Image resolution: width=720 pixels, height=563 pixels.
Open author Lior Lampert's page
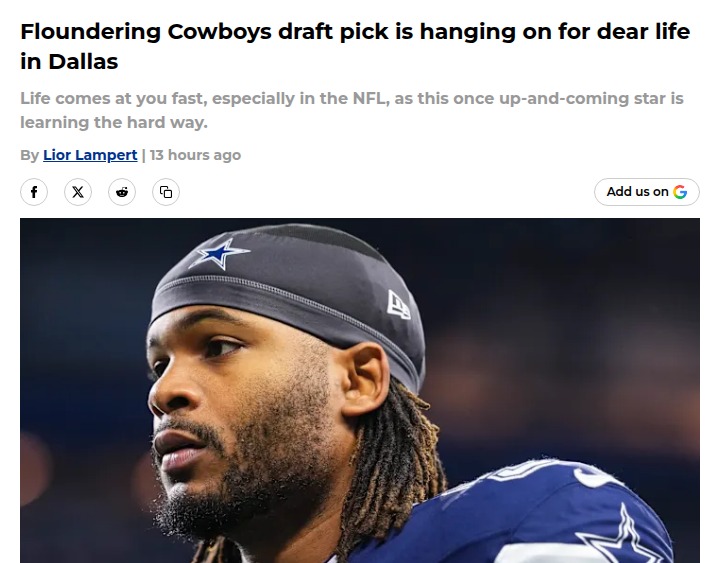pos(90,155)
